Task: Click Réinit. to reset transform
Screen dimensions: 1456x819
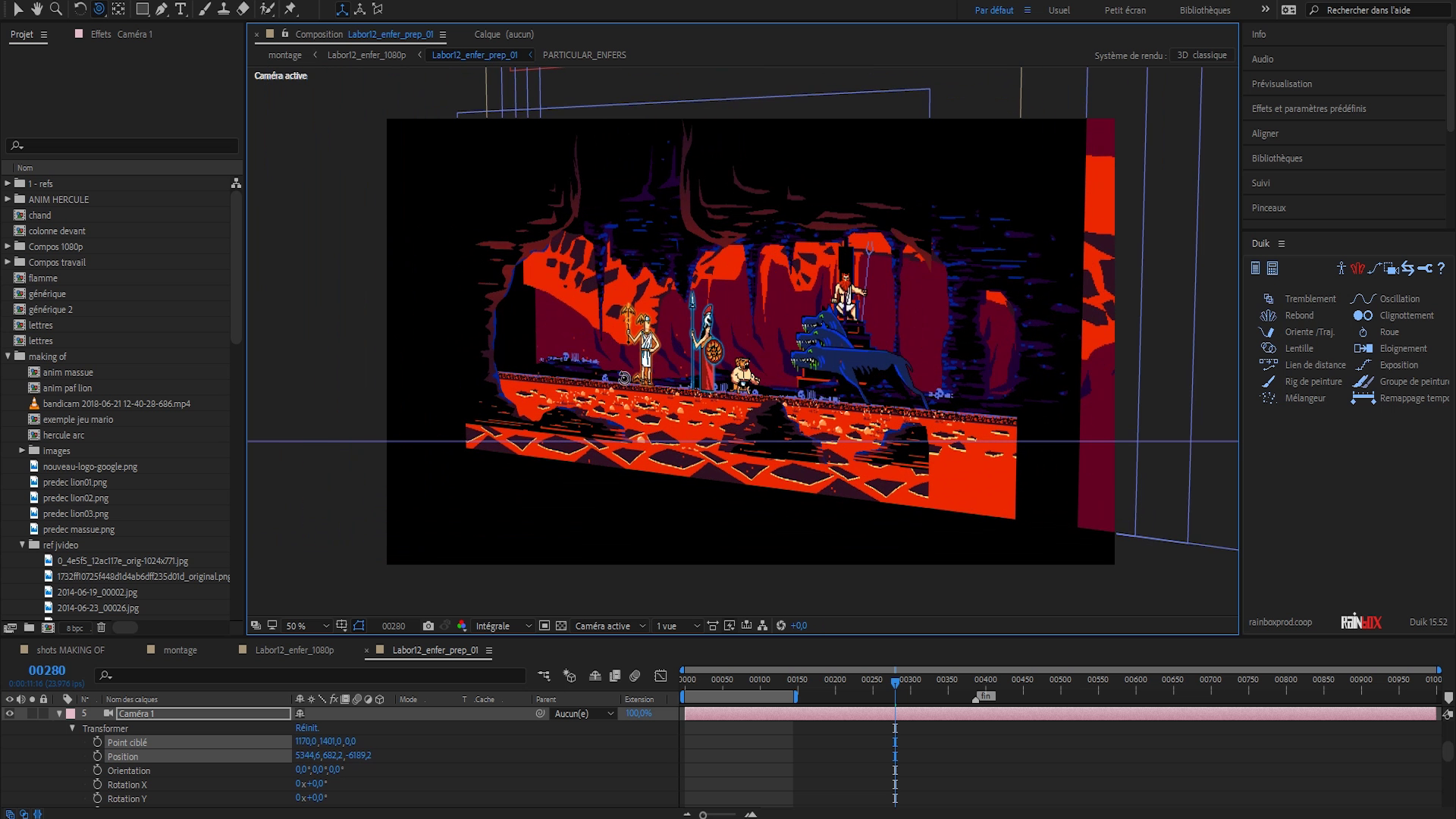Action: pyautogui.click(x=307, y=728)
